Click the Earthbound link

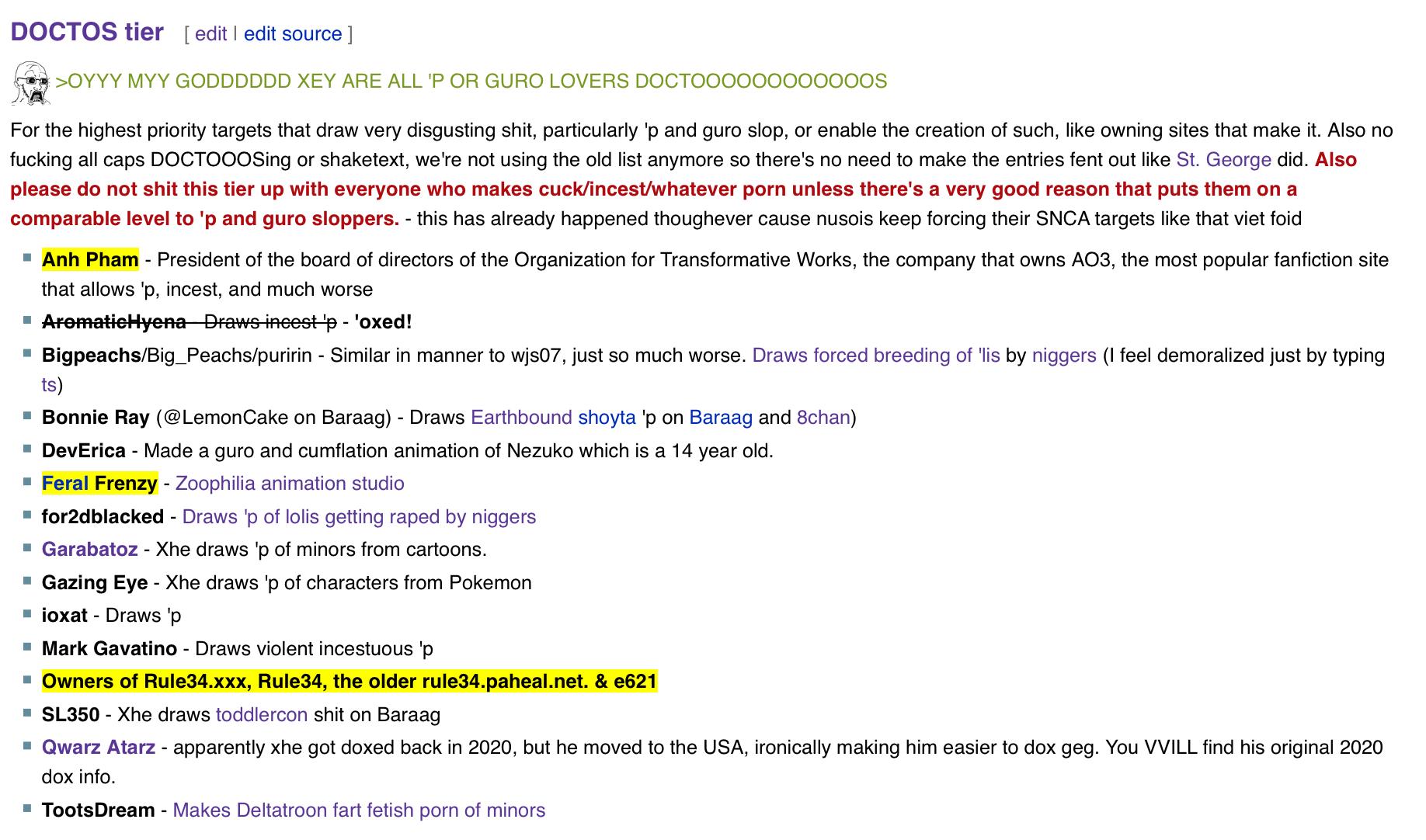521,418
